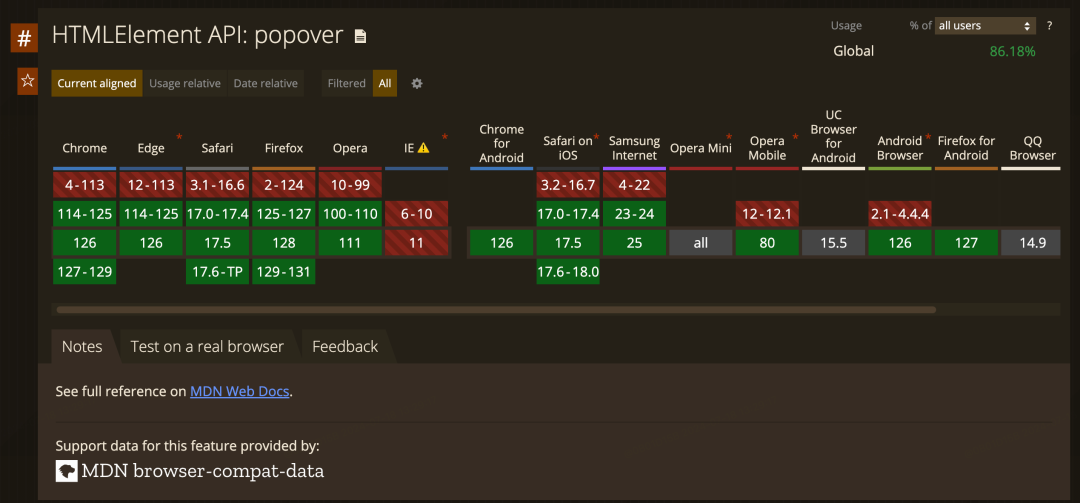
Task: Click the Chrome 114-125 cell
Action: tap(85, 214)
